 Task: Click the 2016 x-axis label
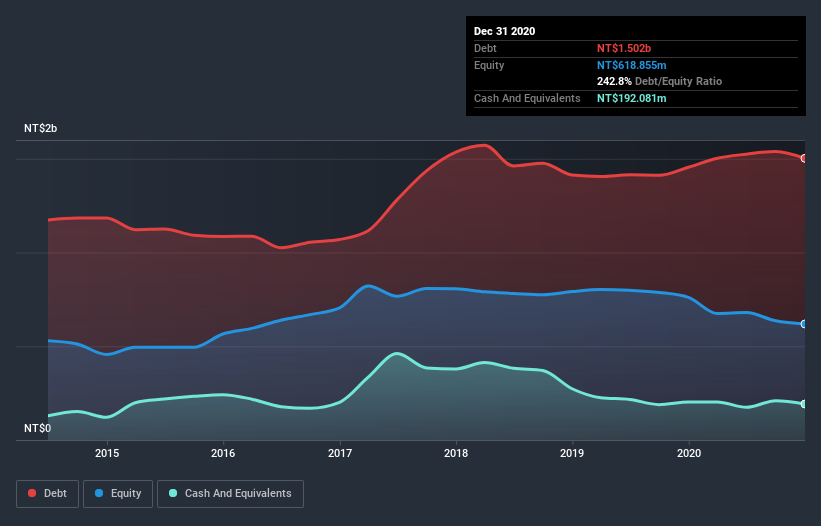(x=223, y=453)
